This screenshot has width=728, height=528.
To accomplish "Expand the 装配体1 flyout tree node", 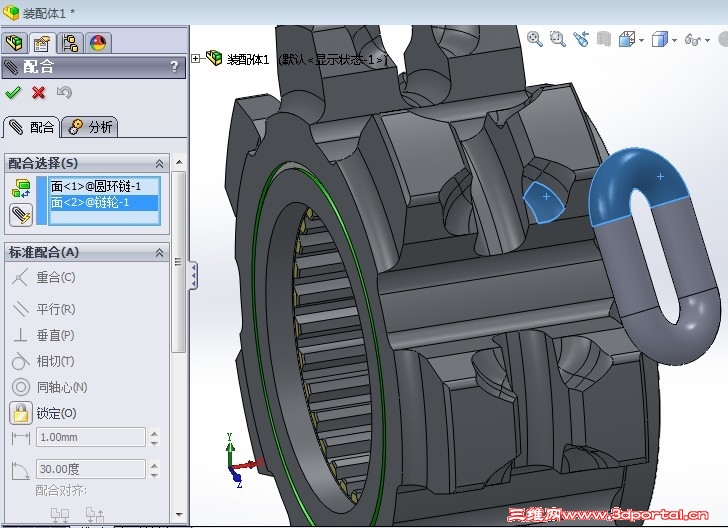I will pos(196,59).
